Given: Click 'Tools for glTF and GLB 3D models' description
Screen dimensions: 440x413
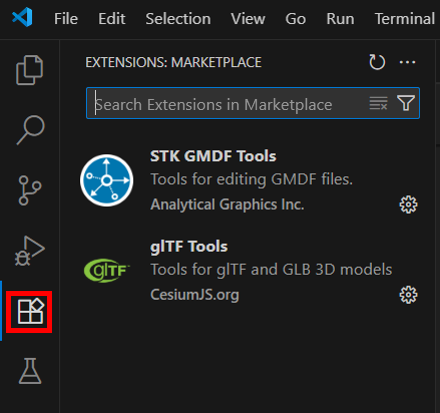Looking at the screenshot, I should tap(271, 270).
